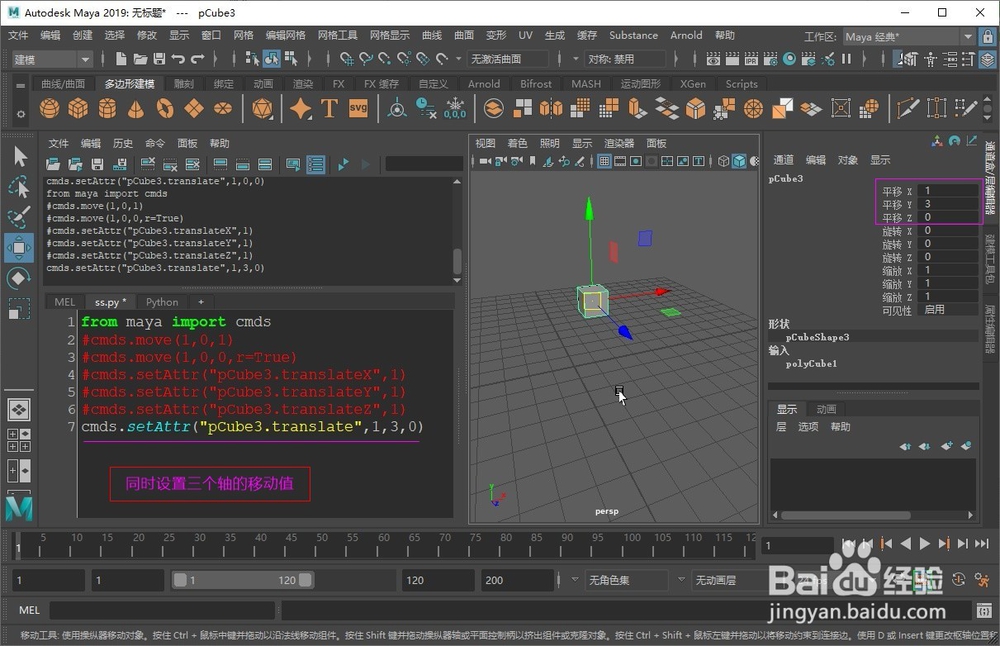Screen dimensions: 1000x646
Task: Open the Arnold menu in the menu bar
Action: [687, 36]
